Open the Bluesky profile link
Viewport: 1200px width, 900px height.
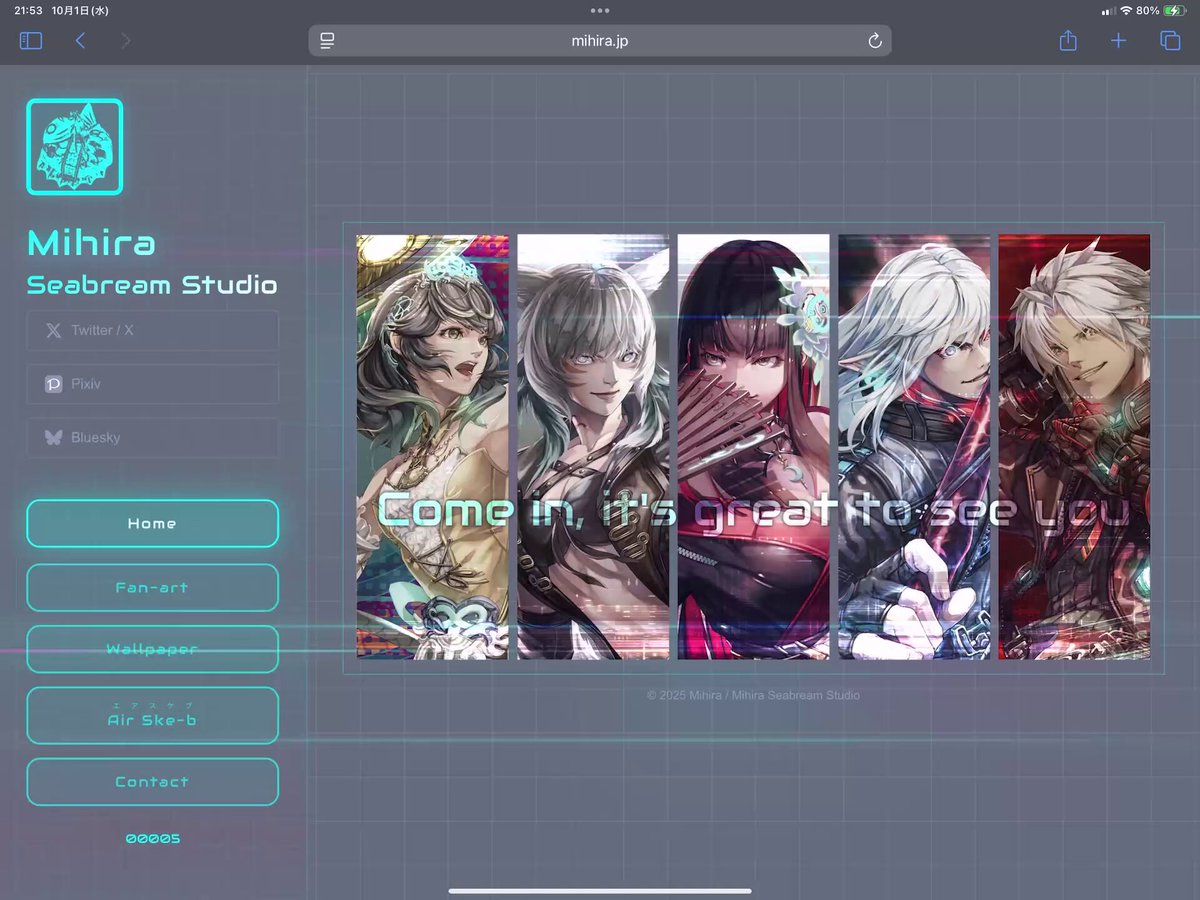152,438
